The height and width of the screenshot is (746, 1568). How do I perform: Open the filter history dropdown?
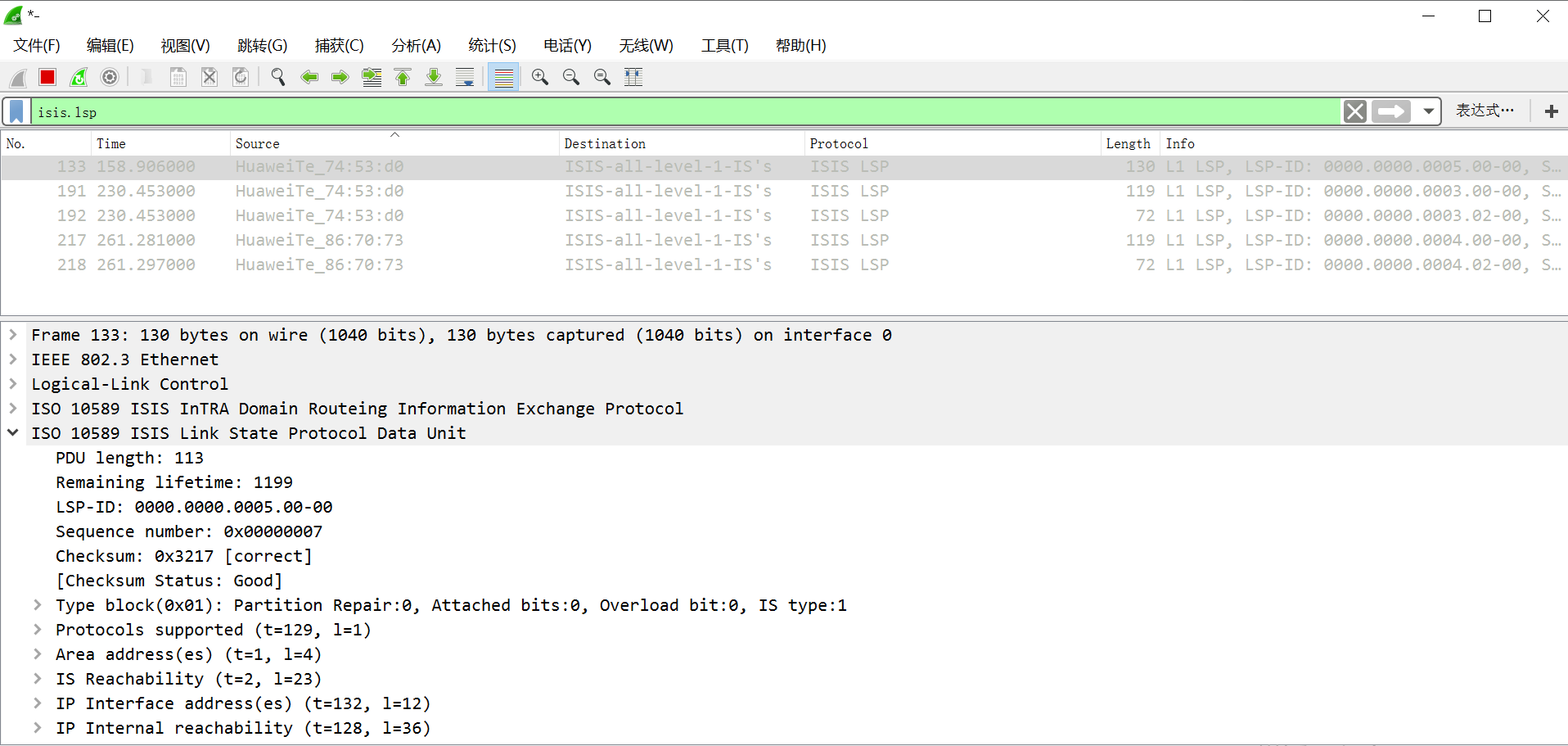pos(1427,111)
